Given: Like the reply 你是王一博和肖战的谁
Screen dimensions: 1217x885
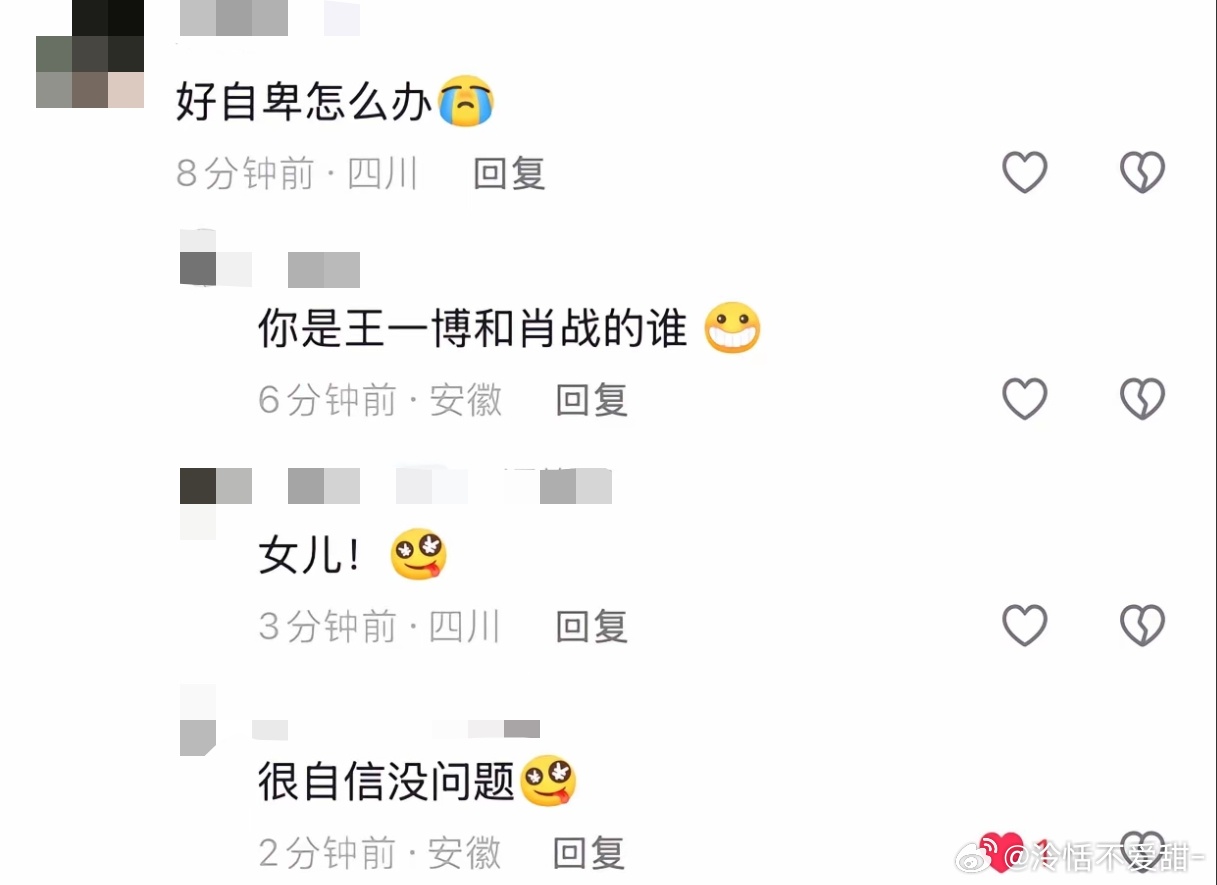Looking at the screenshot, I should click(1025, 399).
